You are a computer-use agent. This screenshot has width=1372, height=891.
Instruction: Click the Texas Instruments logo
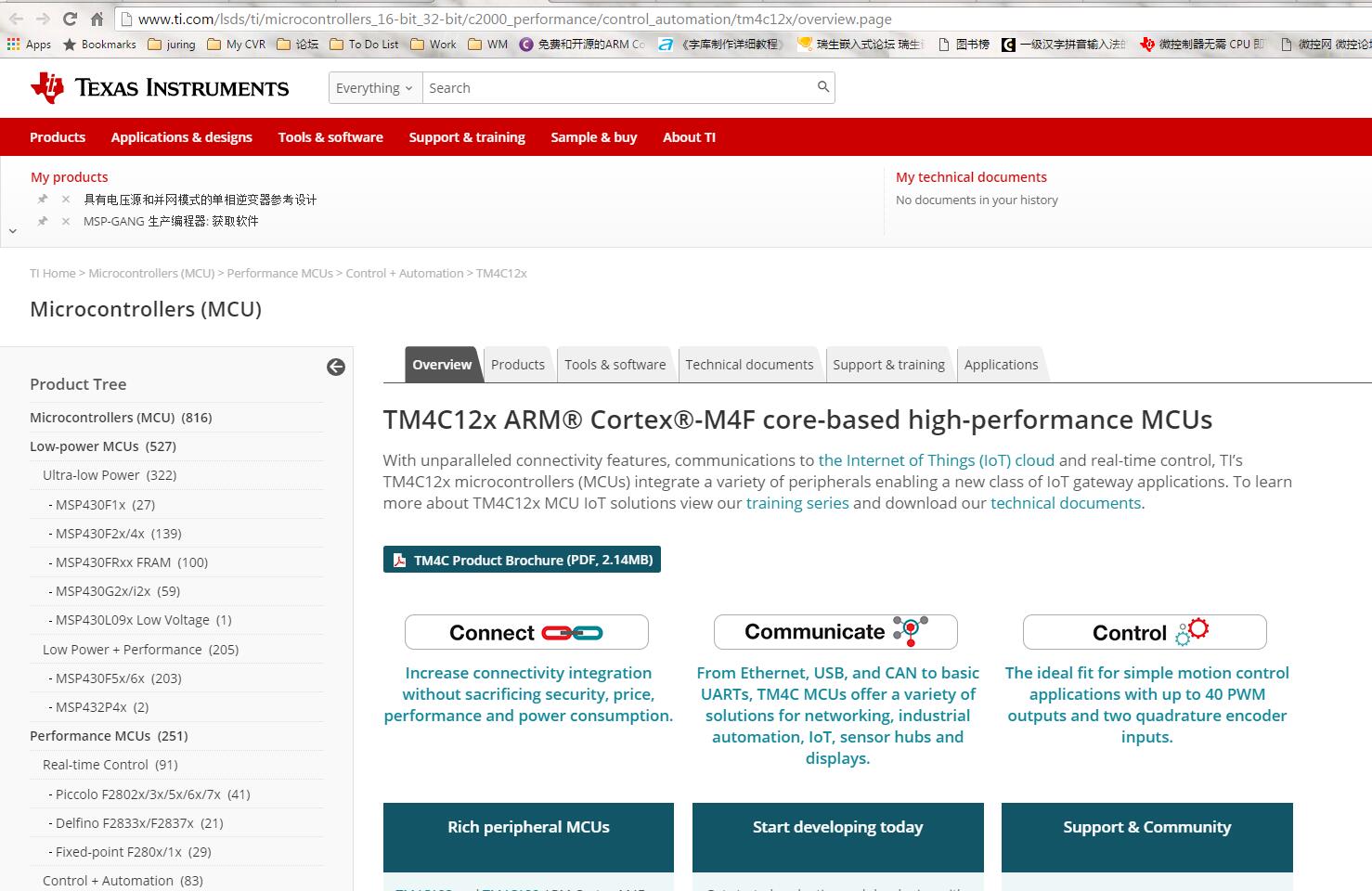click(160, 88)
